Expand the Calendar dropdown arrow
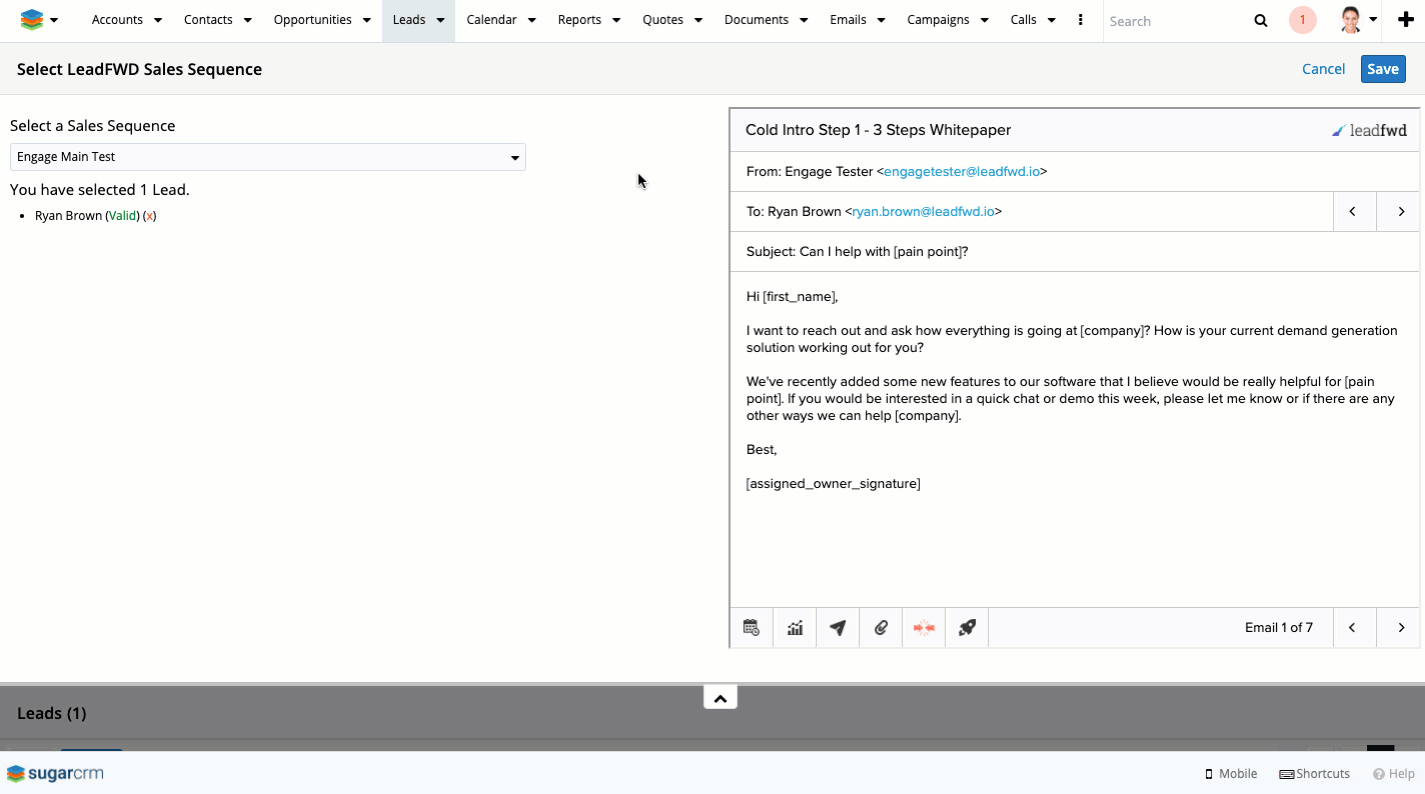This screenshot has width=1425, height=794. click(x=531, y=20)
